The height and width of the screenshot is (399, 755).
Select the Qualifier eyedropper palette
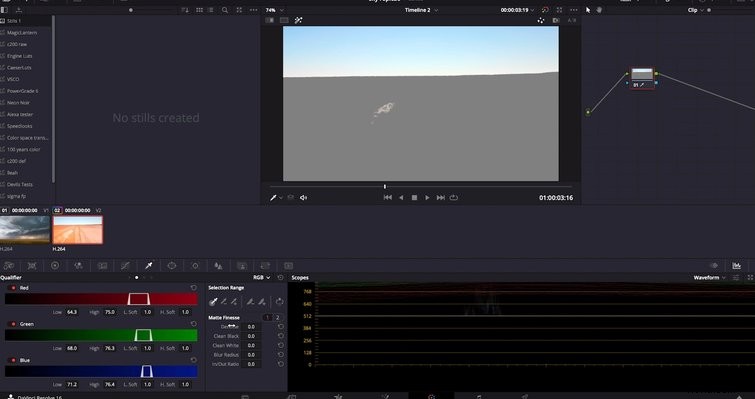(x=149, y=266)
